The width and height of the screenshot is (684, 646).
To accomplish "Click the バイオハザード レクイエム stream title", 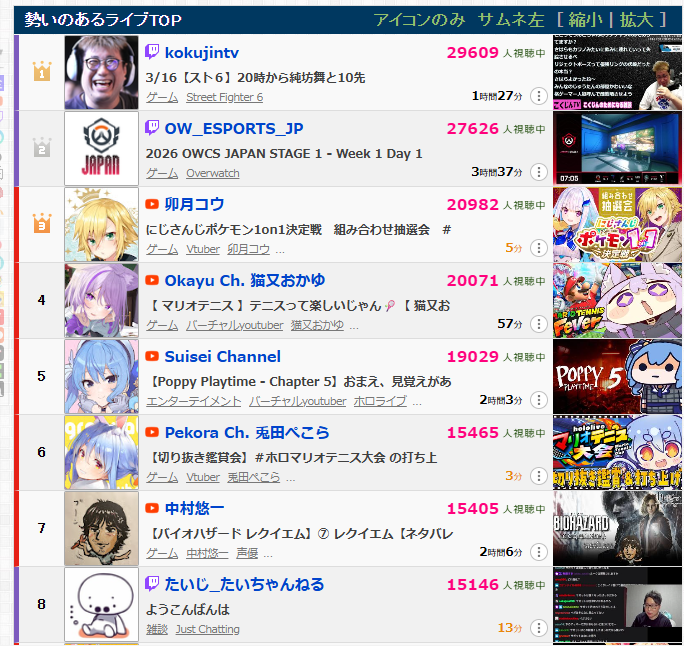I will click(x=300, y=533).
